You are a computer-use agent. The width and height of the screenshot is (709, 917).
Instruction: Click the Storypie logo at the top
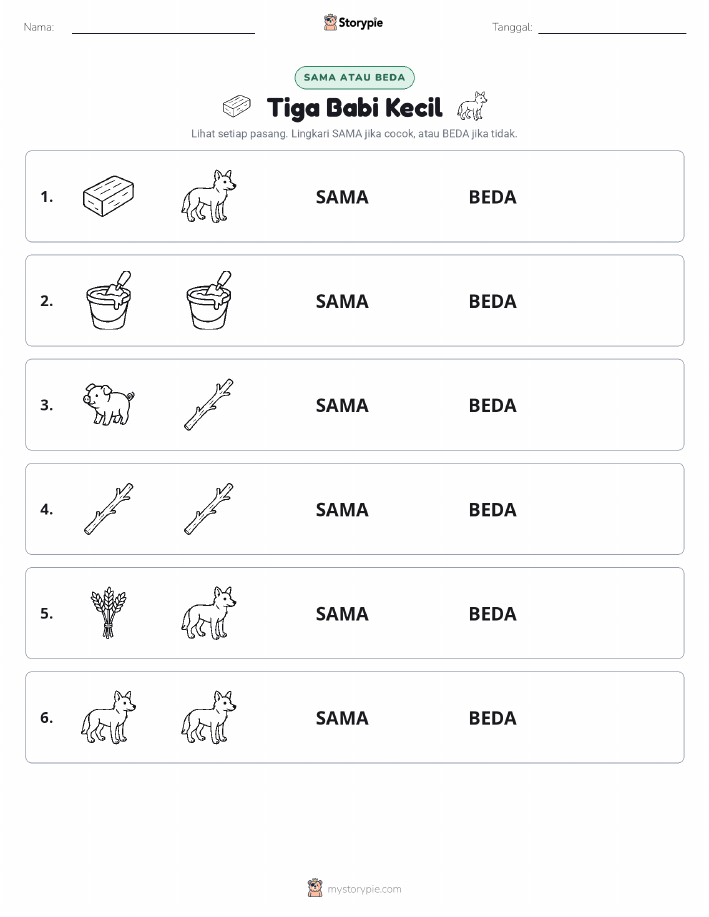[353, 23]
